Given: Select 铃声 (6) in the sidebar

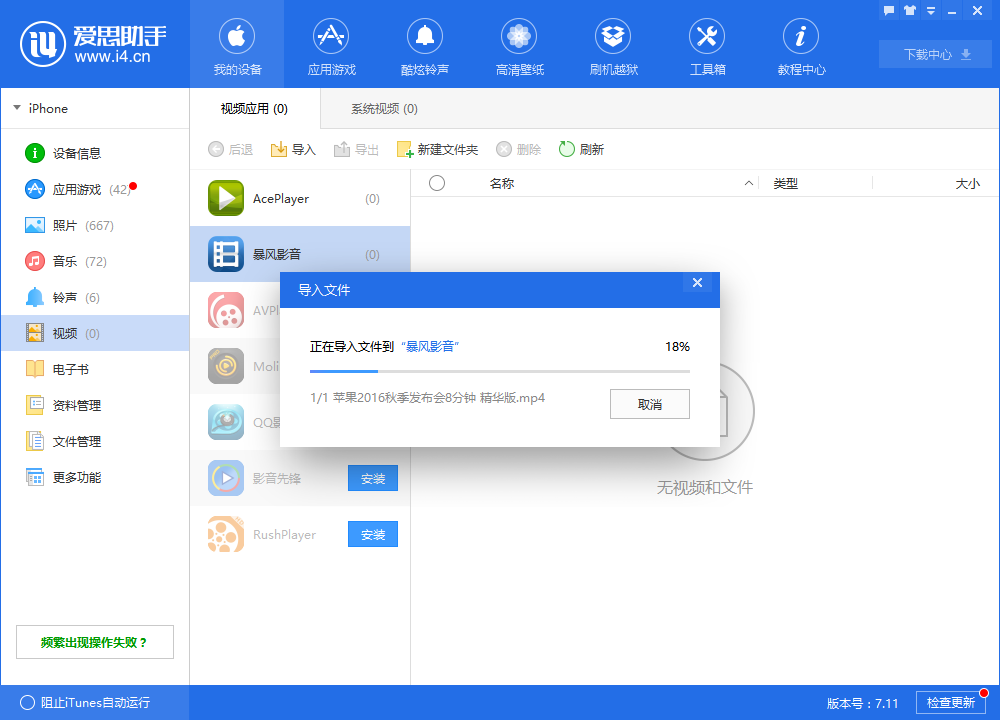Looking at the screenshot, I should (96, 297).
